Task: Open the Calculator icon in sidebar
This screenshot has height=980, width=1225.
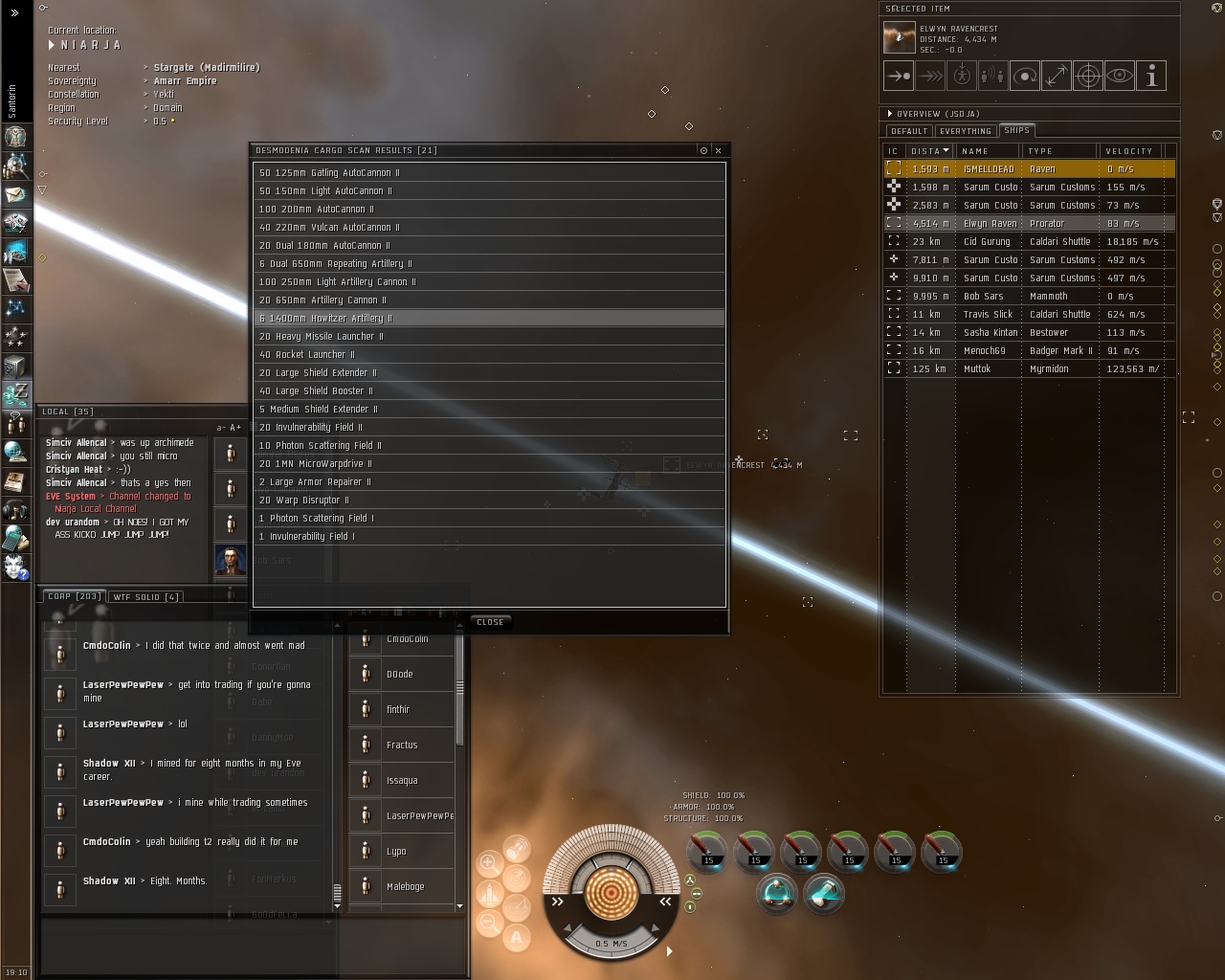Action: (15, 538)
